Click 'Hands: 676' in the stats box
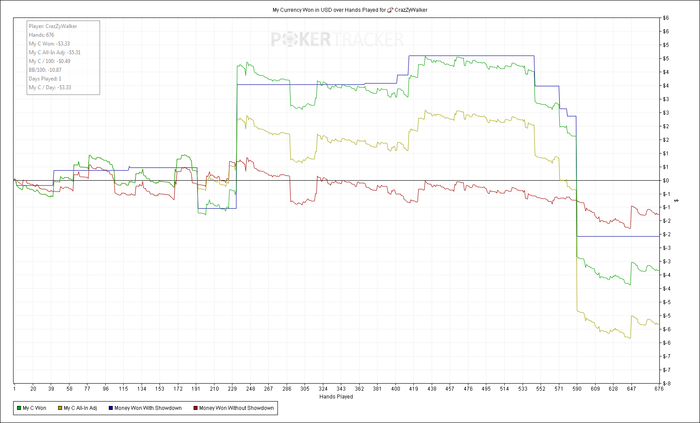The image size is (700, 423). 41,35
